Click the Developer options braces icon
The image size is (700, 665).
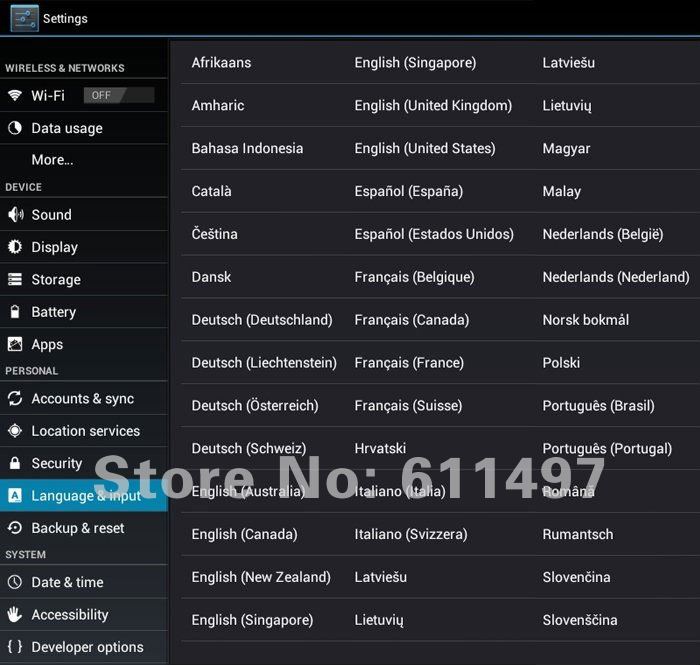pyautogui.click(x=15, y=647)
